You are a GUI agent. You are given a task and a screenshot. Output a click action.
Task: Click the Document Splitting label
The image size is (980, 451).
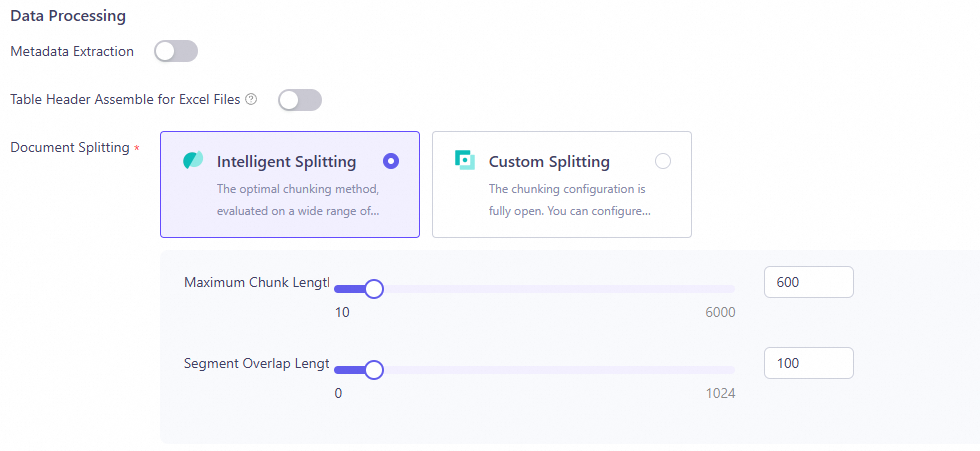click(70, 148)
